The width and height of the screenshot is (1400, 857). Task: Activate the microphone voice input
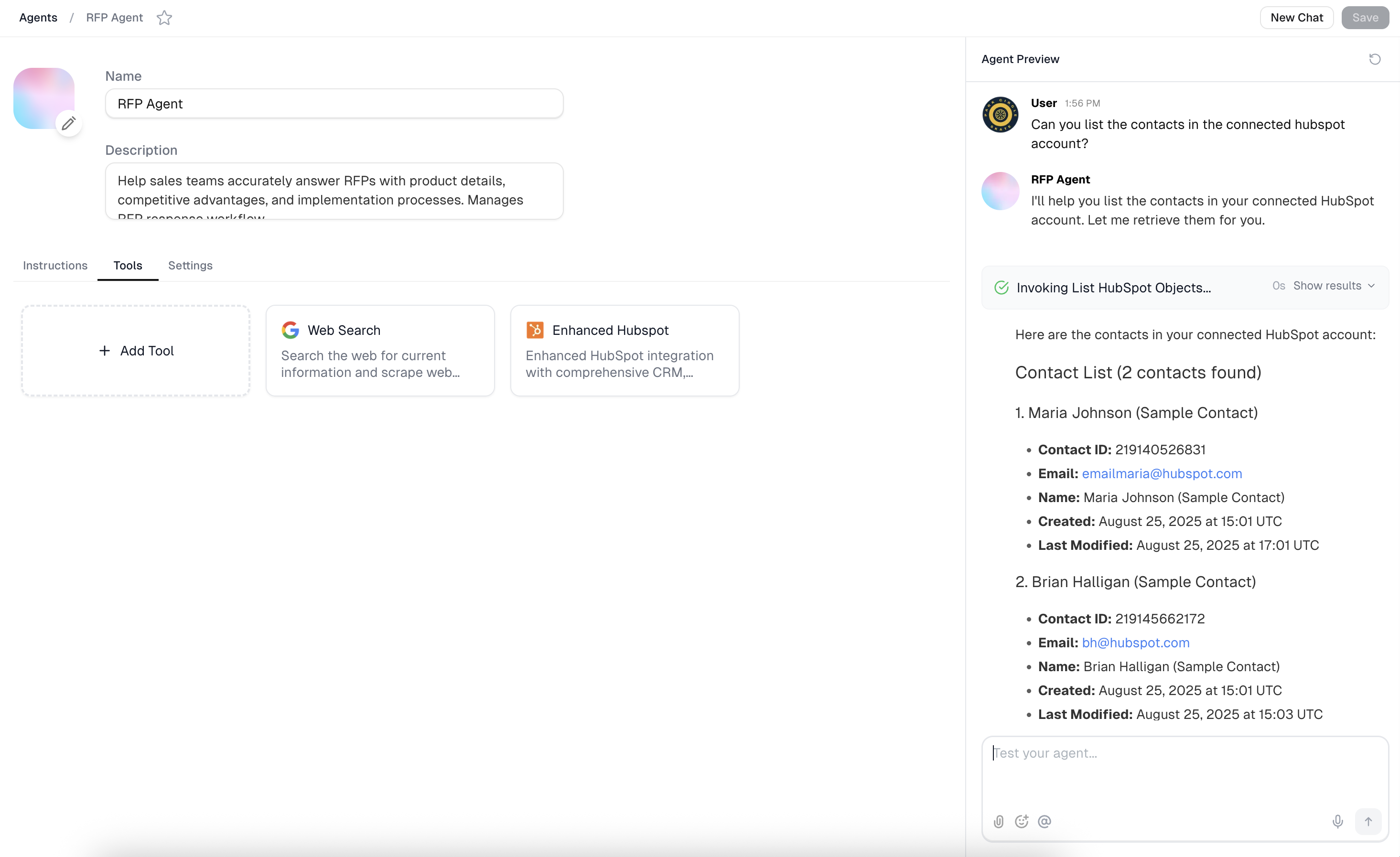pyautogui.click(x=1337, y=821)
